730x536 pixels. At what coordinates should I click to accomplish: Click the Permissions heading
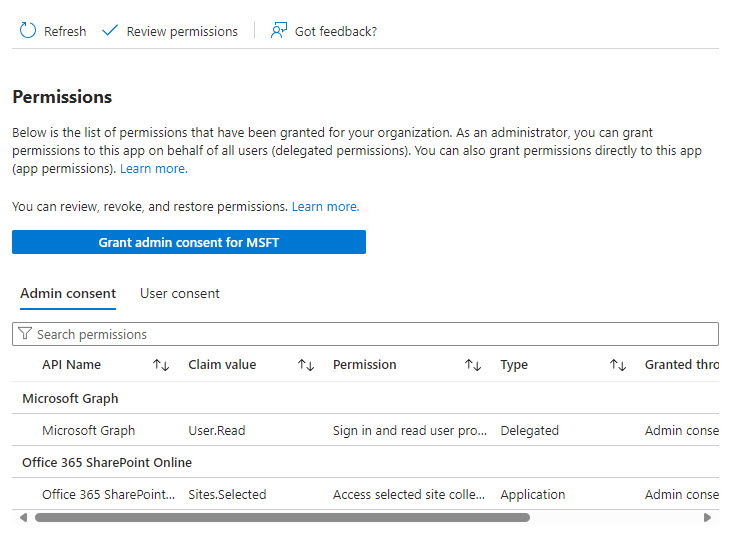(62, 97)
